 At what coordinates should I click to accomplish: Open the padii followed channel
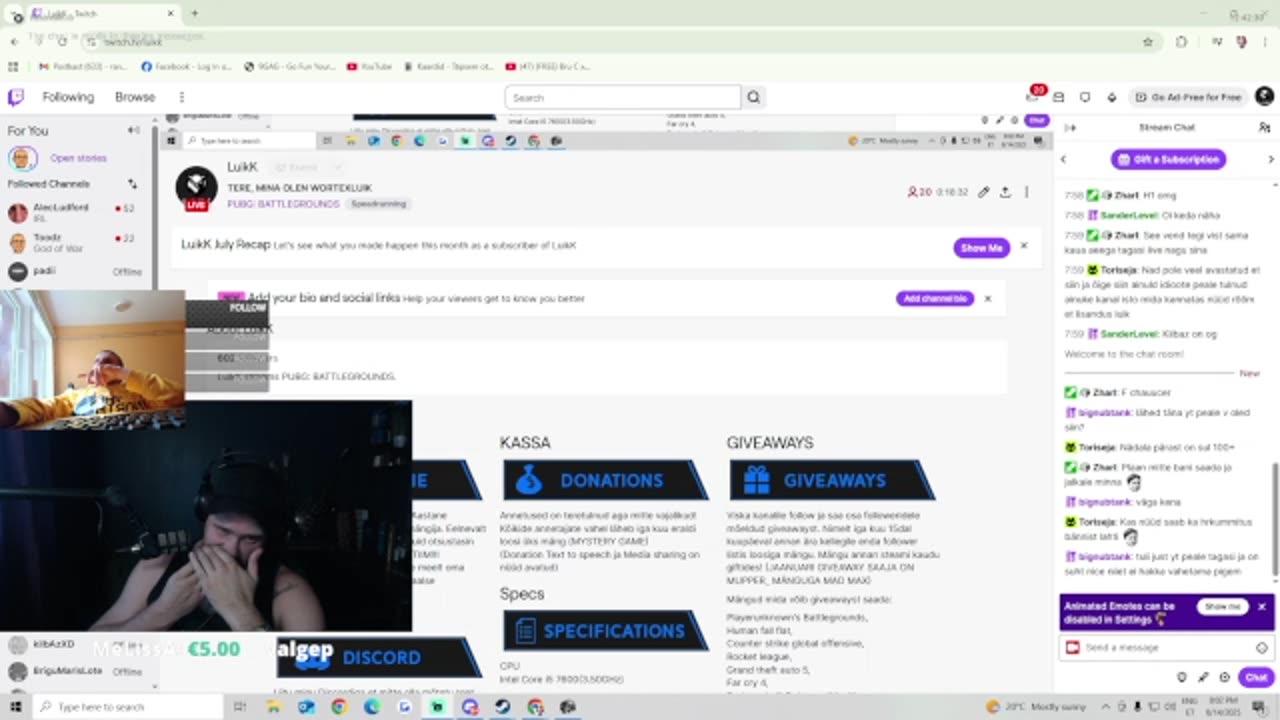click(x=77, y=271)
